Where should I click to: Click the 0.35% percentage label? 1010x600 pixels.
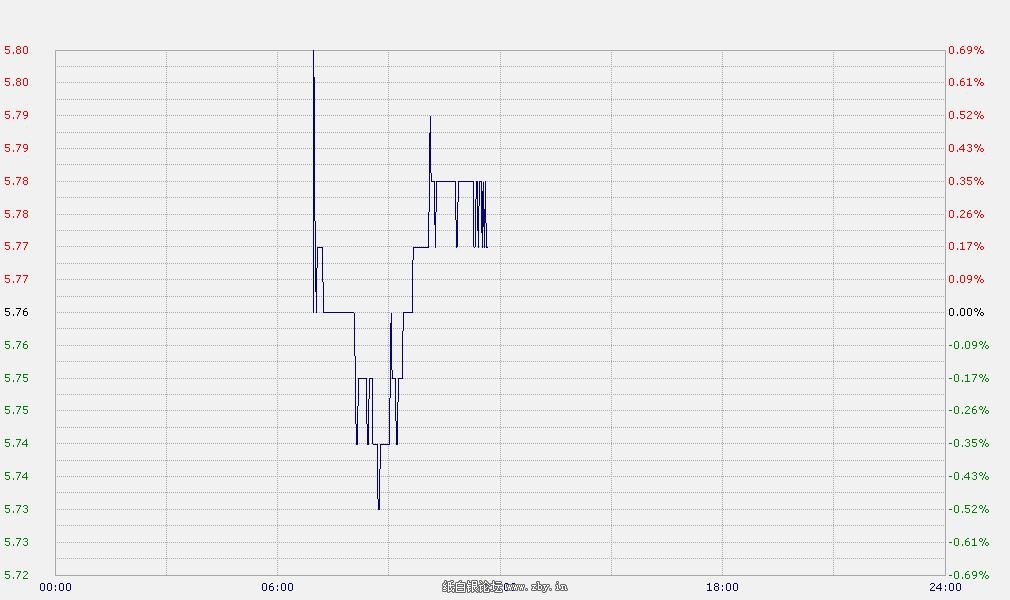pyautogui.click(x=966, y=181)
